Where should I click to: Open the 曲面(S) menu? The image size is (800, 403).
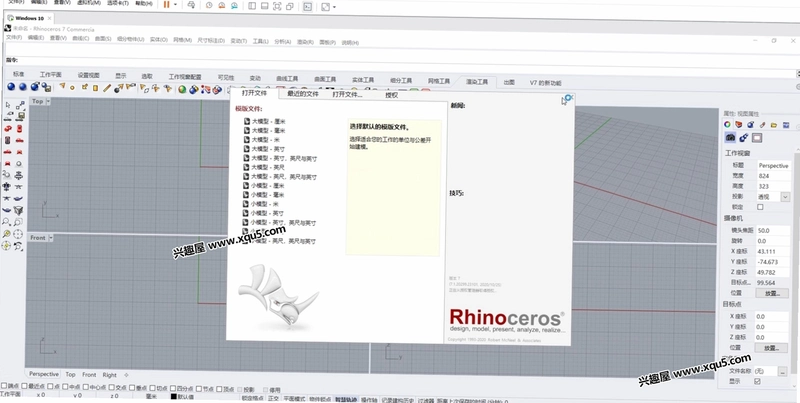pos(103,39)
